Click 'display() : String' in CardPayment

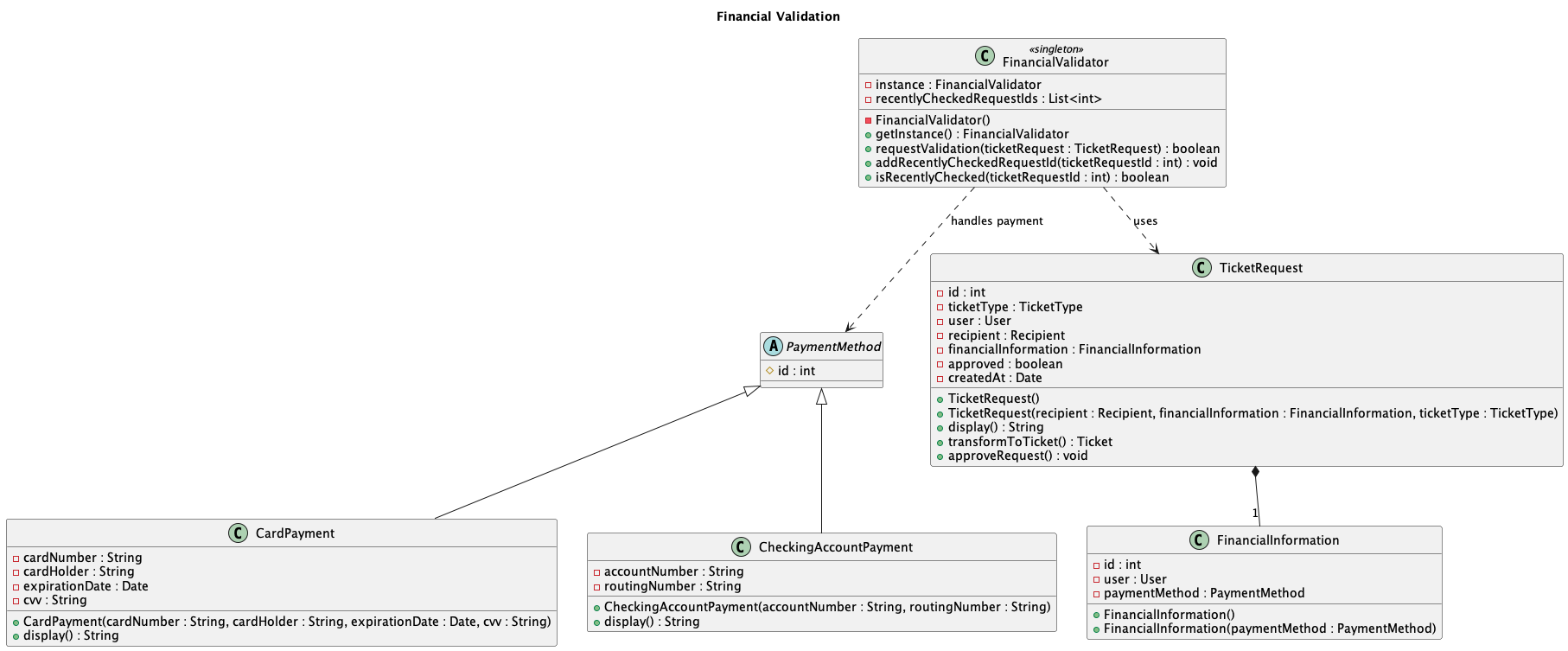point(71,635)
